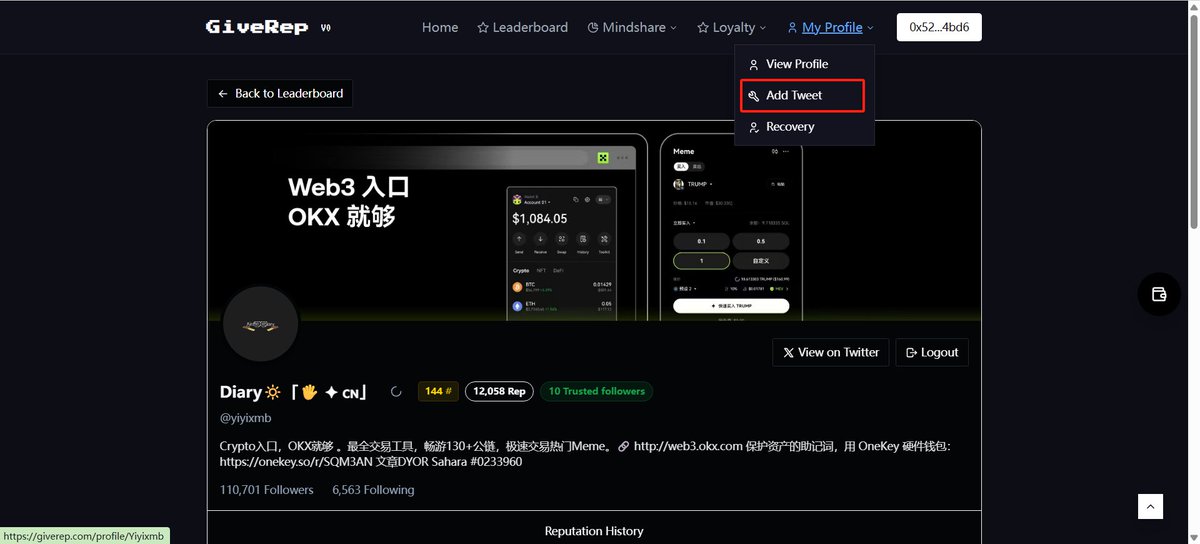Screen dimensions: 1200x544
Task: Click the Add Tweet key icon
Action: [x=754, y=96]
